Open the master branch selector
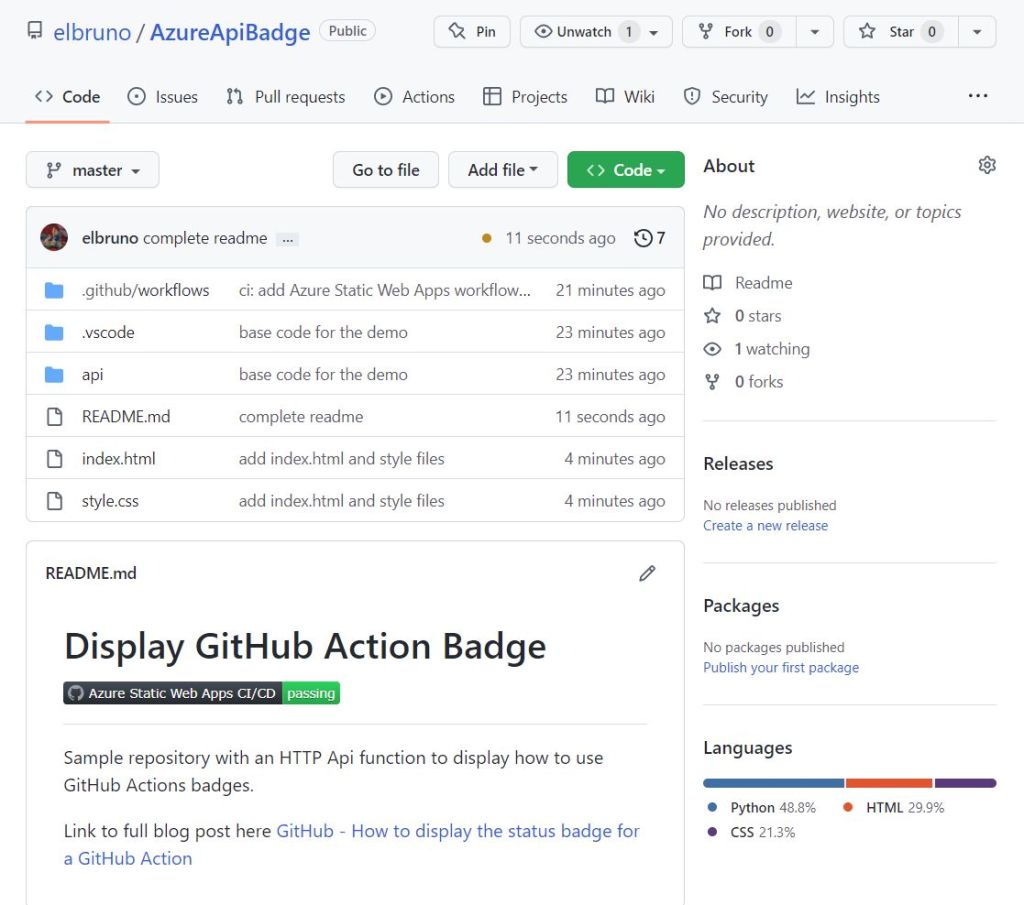This screenshot has height=905, width=1024. coord(92,170)
